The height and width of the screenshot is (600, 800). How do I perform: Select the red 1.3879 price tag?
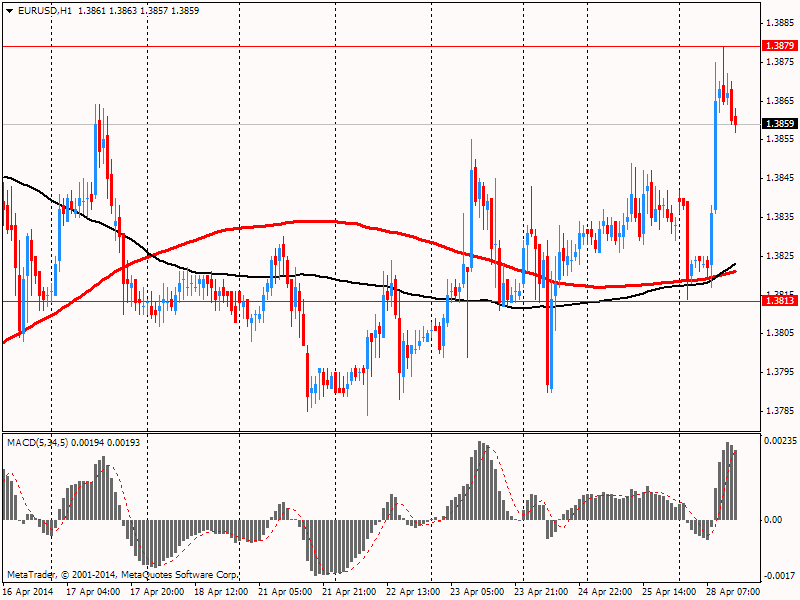coord(778,46)
